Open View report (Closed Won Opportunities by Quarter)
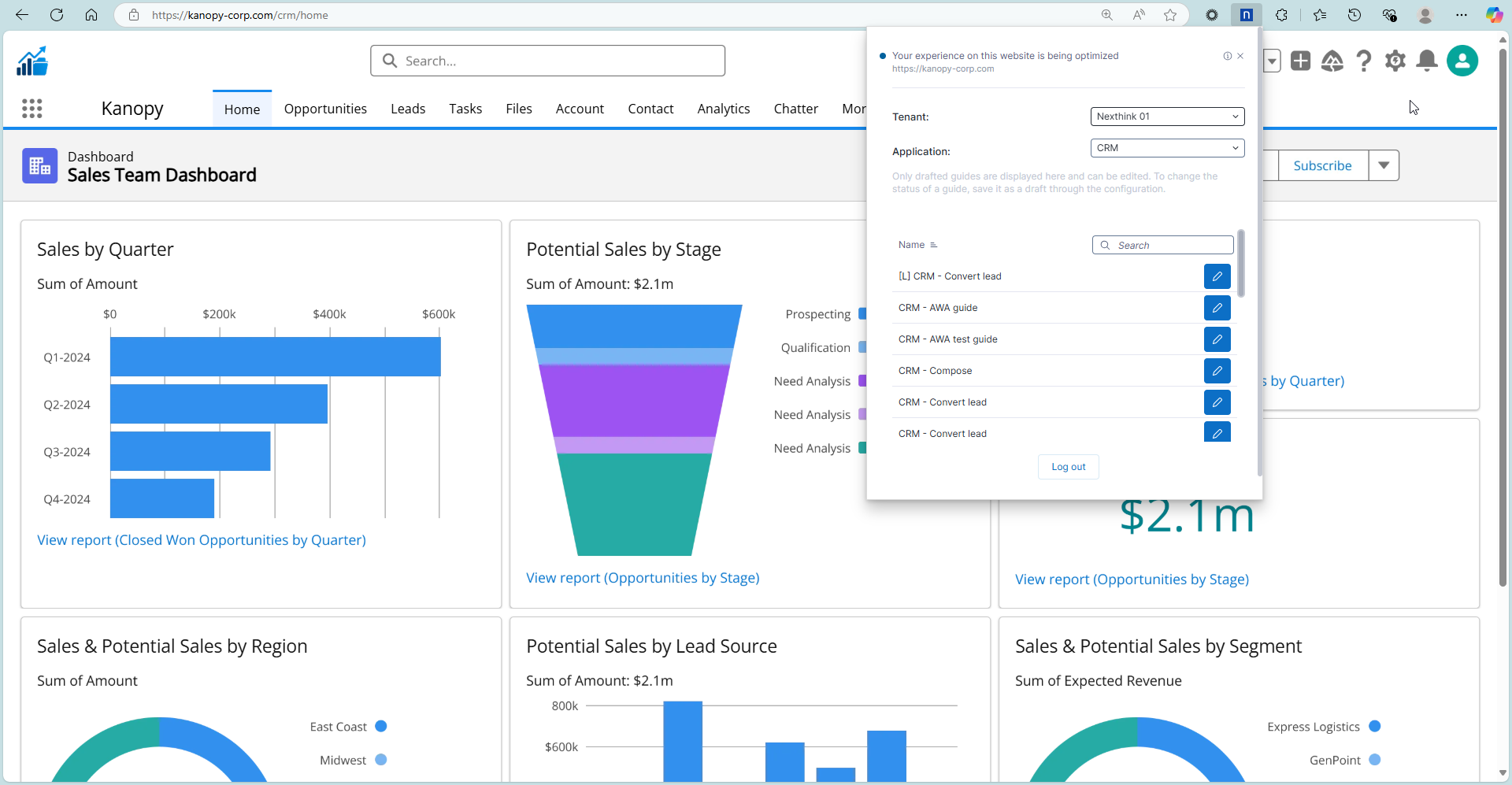The width and height of the screenshot is (1512, 785). click(202, 540)
